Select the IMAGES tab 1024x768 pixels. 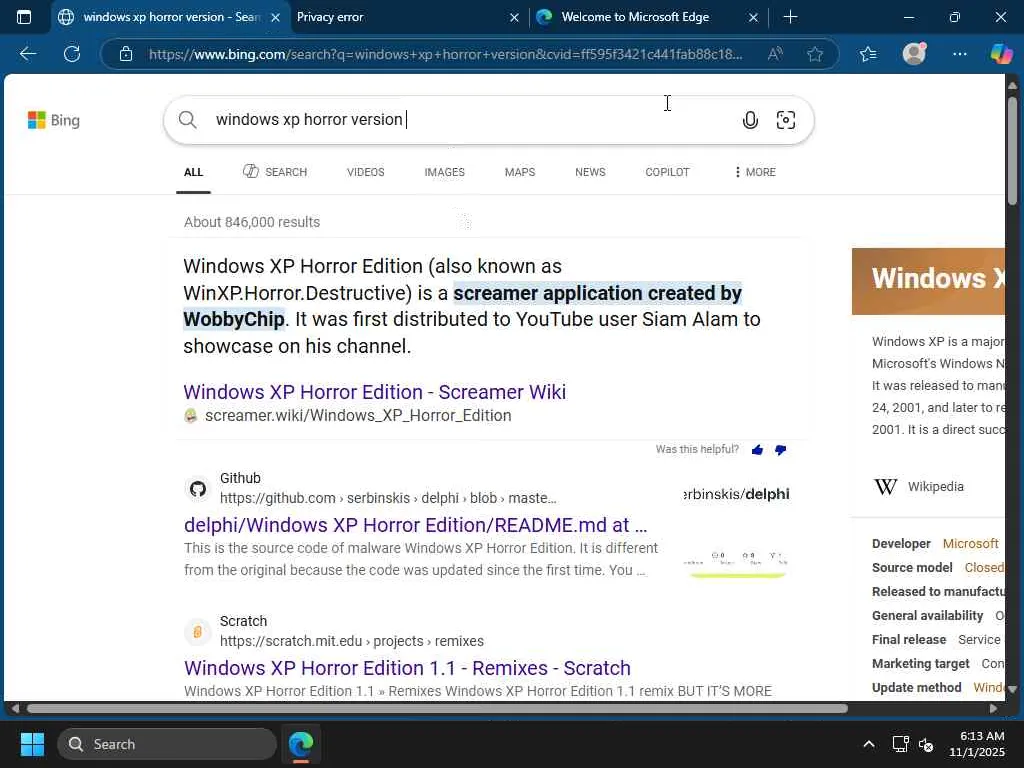[x=445, y=172]
